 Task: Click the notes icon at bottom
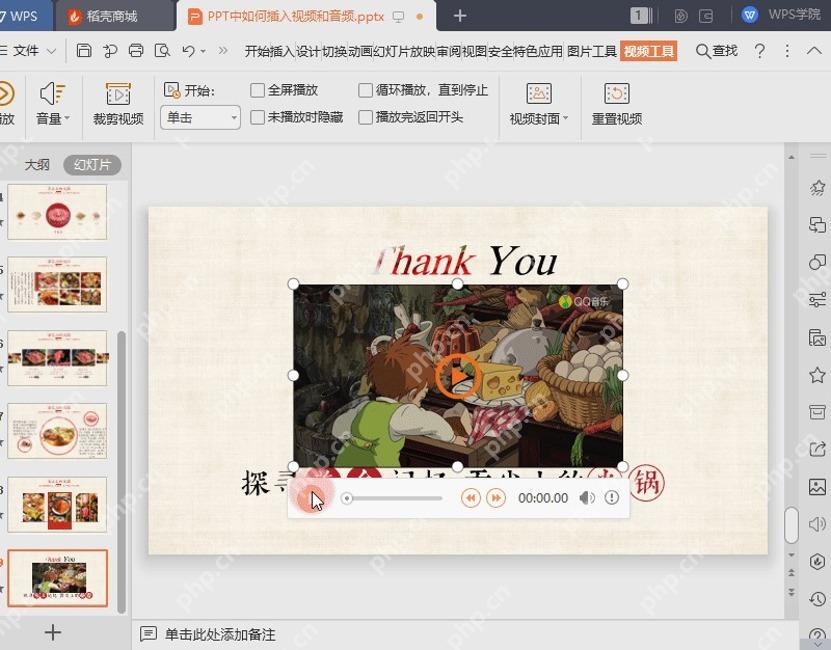click(x=148, y=634)
